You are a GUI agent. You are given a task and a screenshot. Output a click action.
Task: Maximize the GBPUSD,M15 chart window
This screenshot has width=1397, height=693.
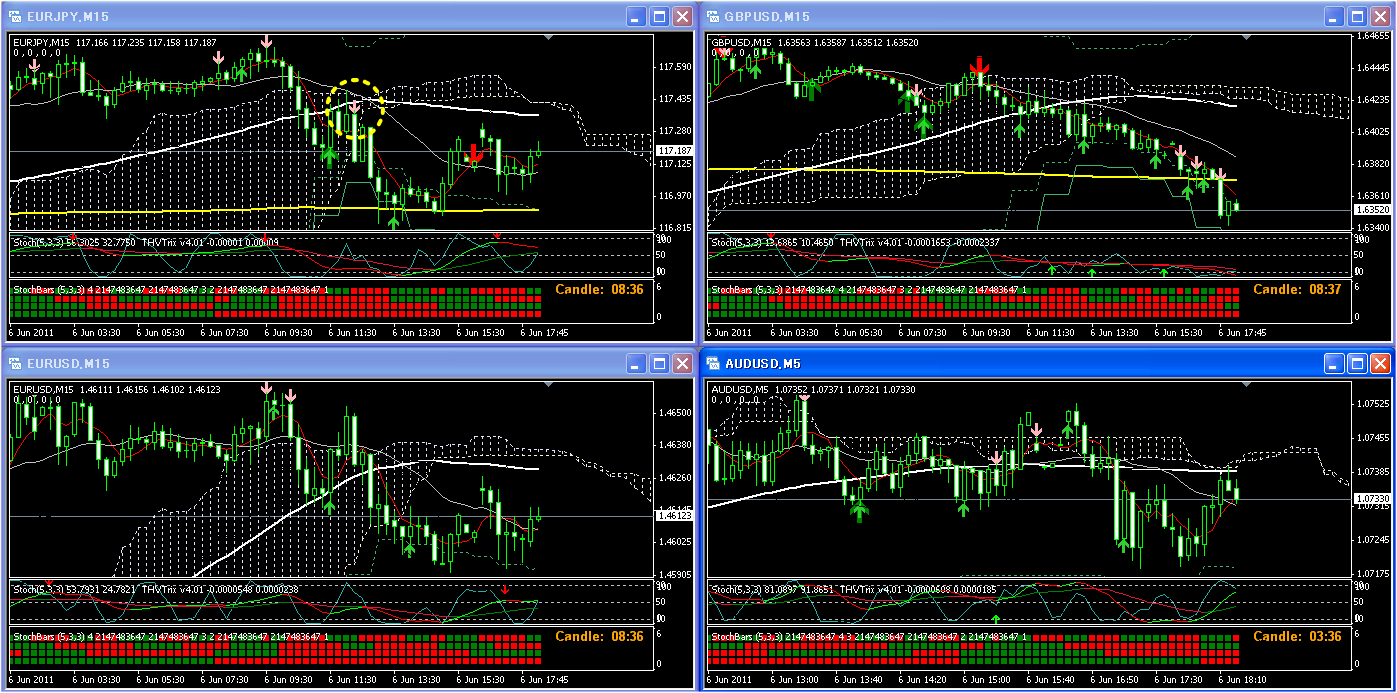point(1358,16)
